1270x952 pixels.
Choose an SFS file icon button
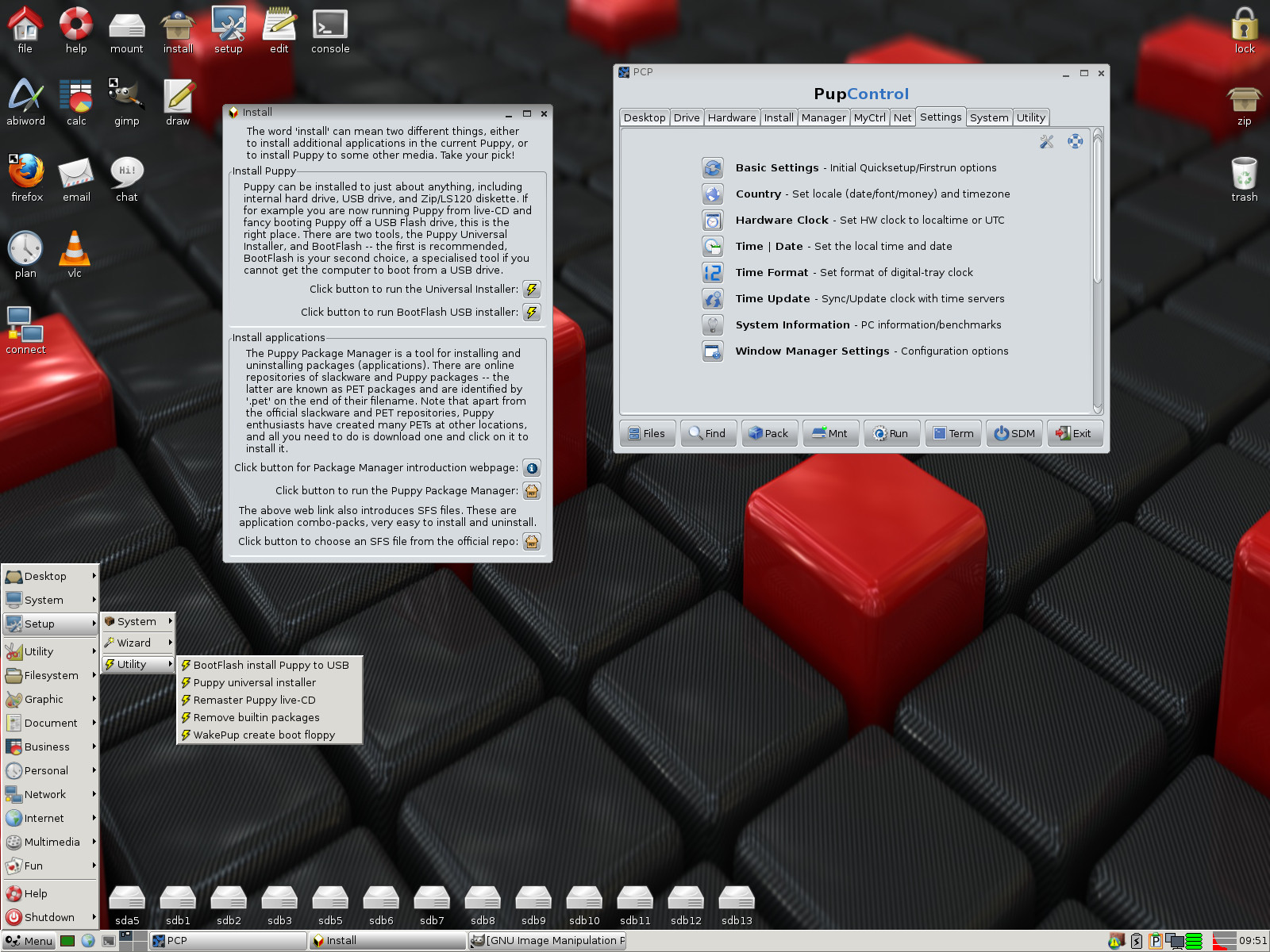pos(532,542)
